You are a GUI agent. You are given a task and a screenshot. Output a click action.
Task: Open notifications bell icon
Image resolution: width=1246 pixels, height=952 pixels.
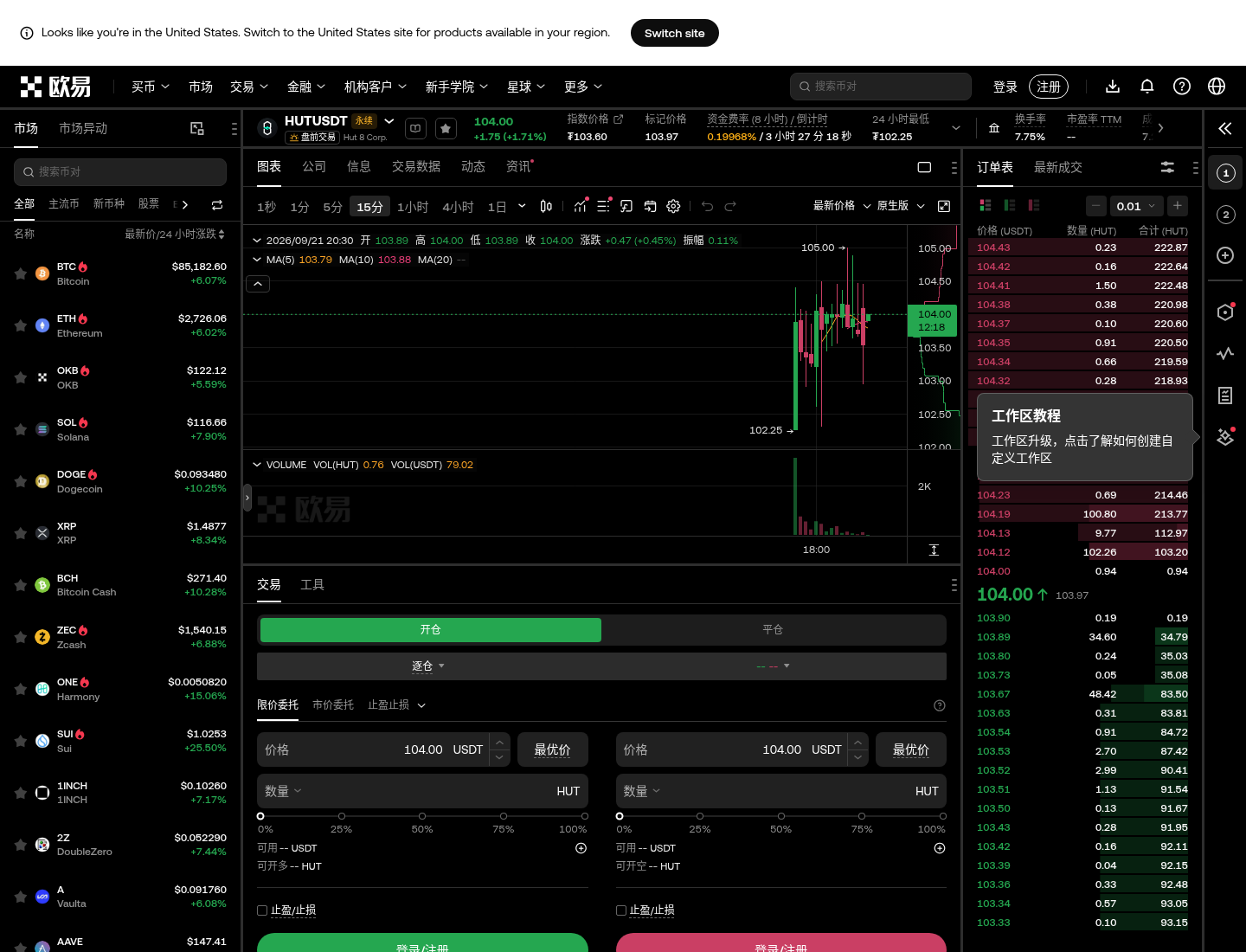coord(1147,87)
